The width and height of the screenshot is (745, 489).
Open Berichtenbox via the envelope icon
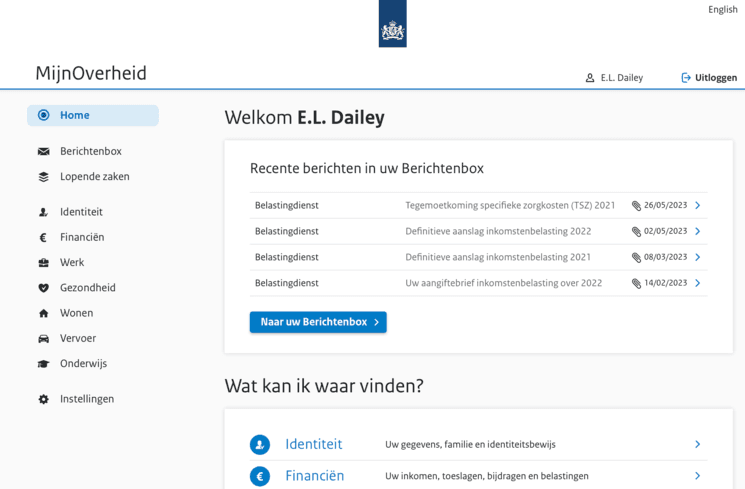pyautogui.click(x=43, y=152)
